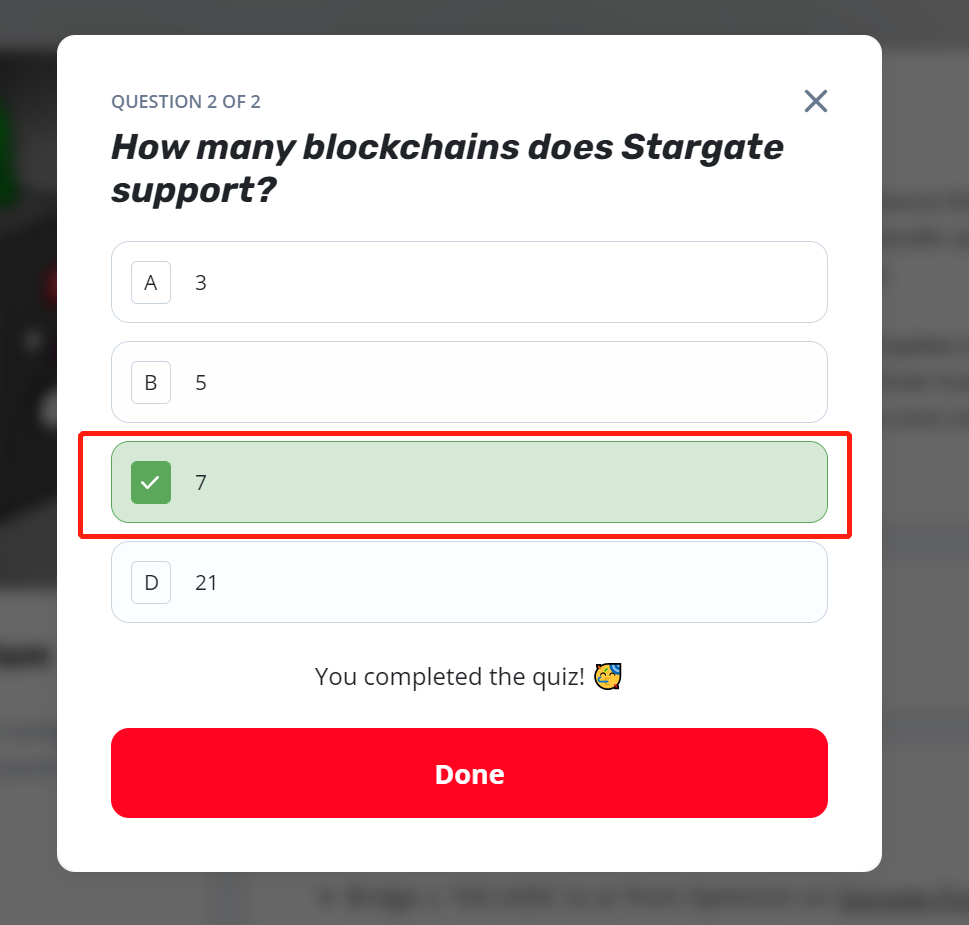Select answer option 5
This screenshot has width=969, height=925.
pyautogui.click(x=468, y=382)
